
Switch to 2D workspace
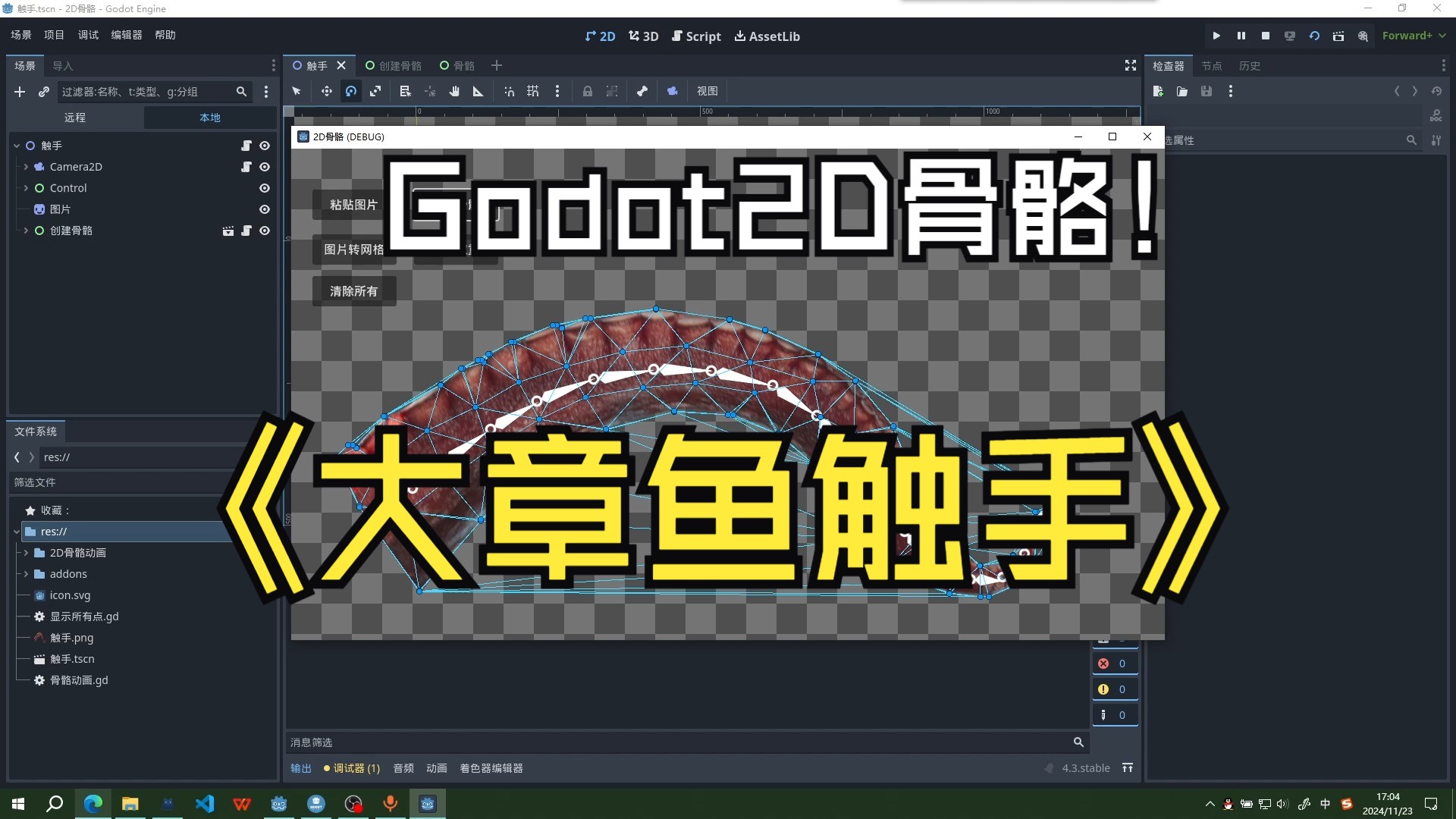(x=600, y=36)
